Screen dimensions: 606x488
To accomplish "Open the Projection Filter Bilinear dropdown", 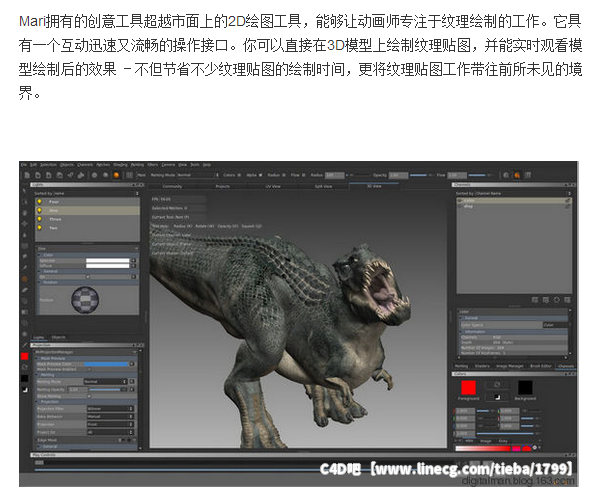I will click(110, 408).
